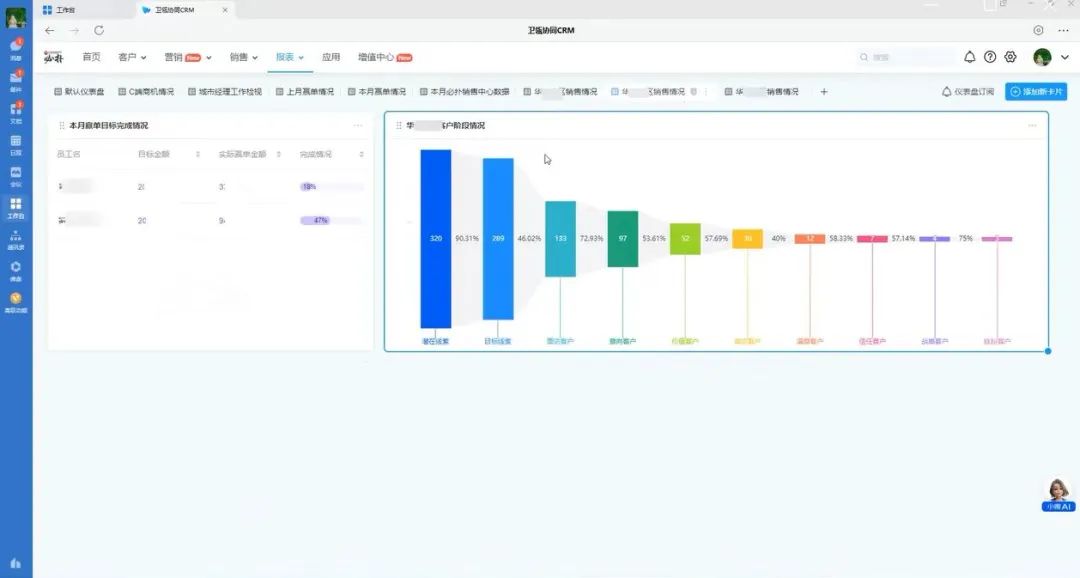Expand the 销售 menu dropdown

click(244, 57)
